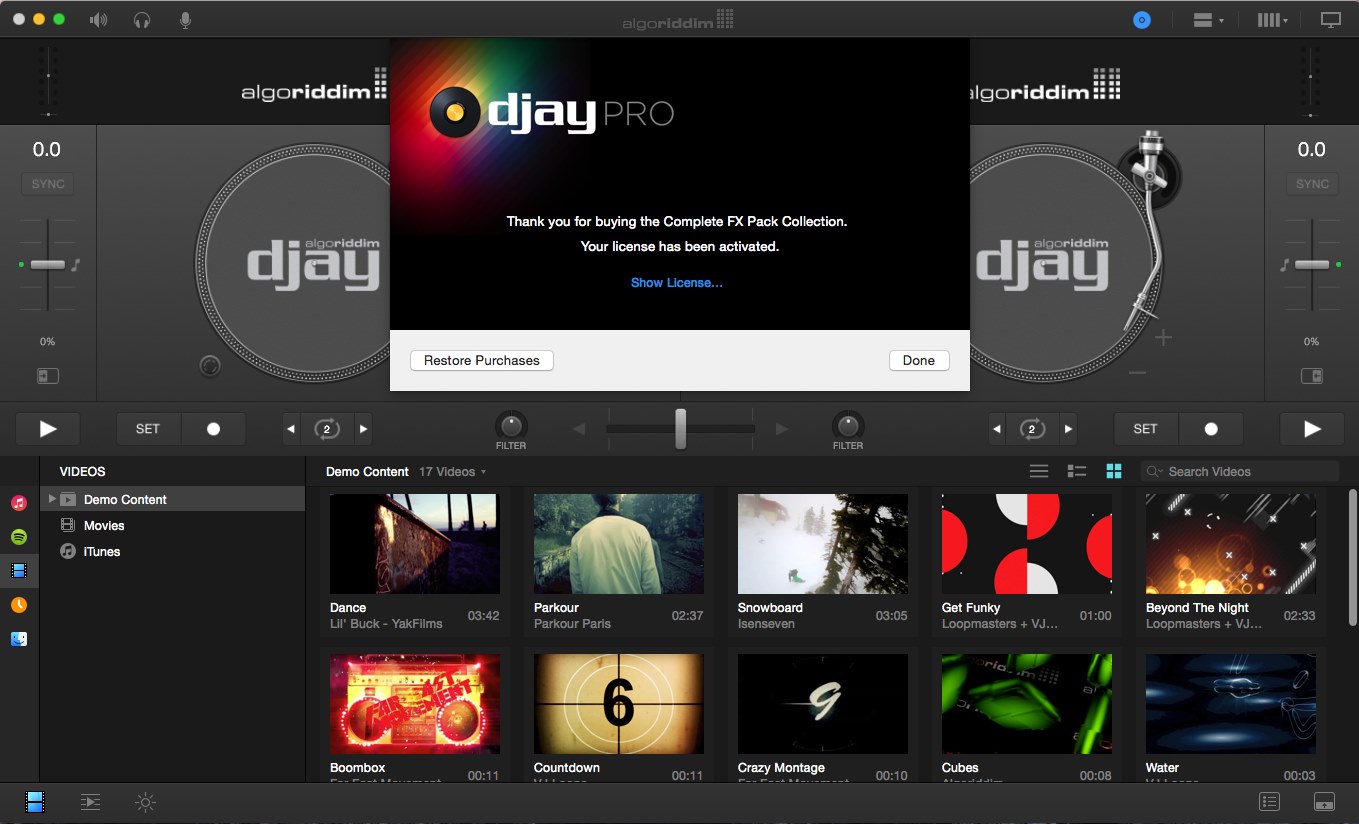Select iTunes in the Videos sidebar
1359x824 pixels.
102,551
